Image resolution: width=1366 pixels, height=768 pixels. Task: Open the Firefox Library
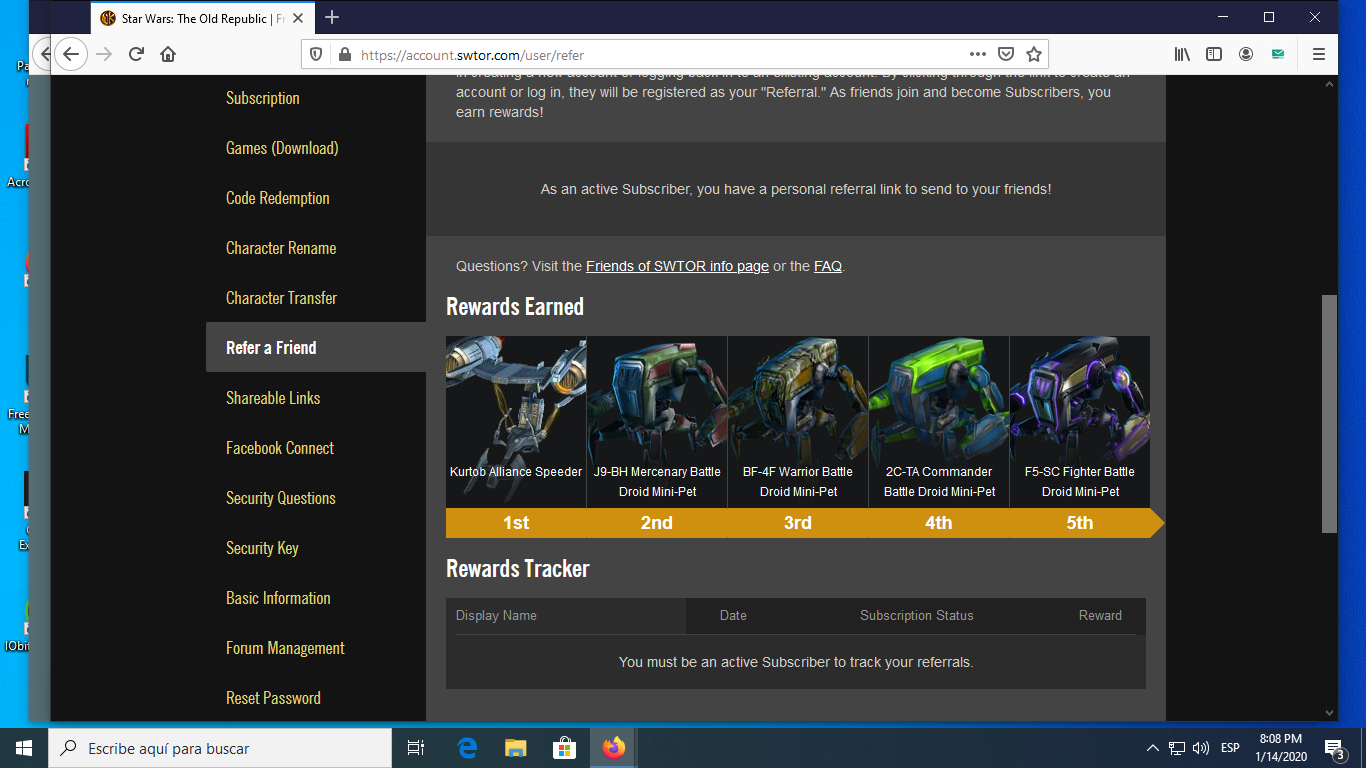pyautogui.click(x=1182, y=54)
